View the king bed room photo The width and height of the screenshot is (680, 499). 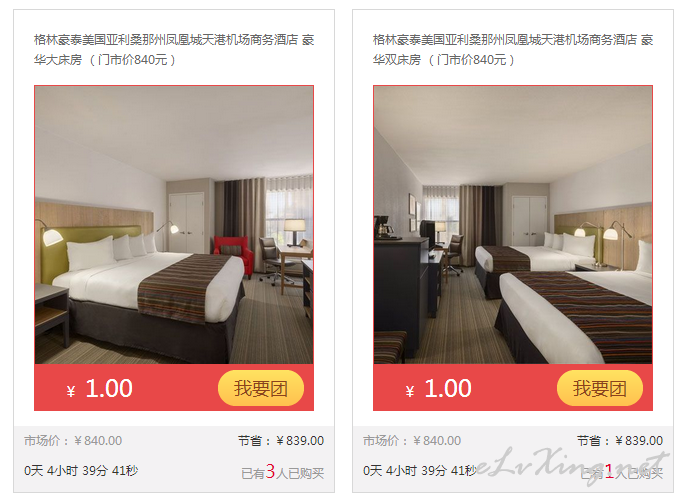(x=174, y=225)
